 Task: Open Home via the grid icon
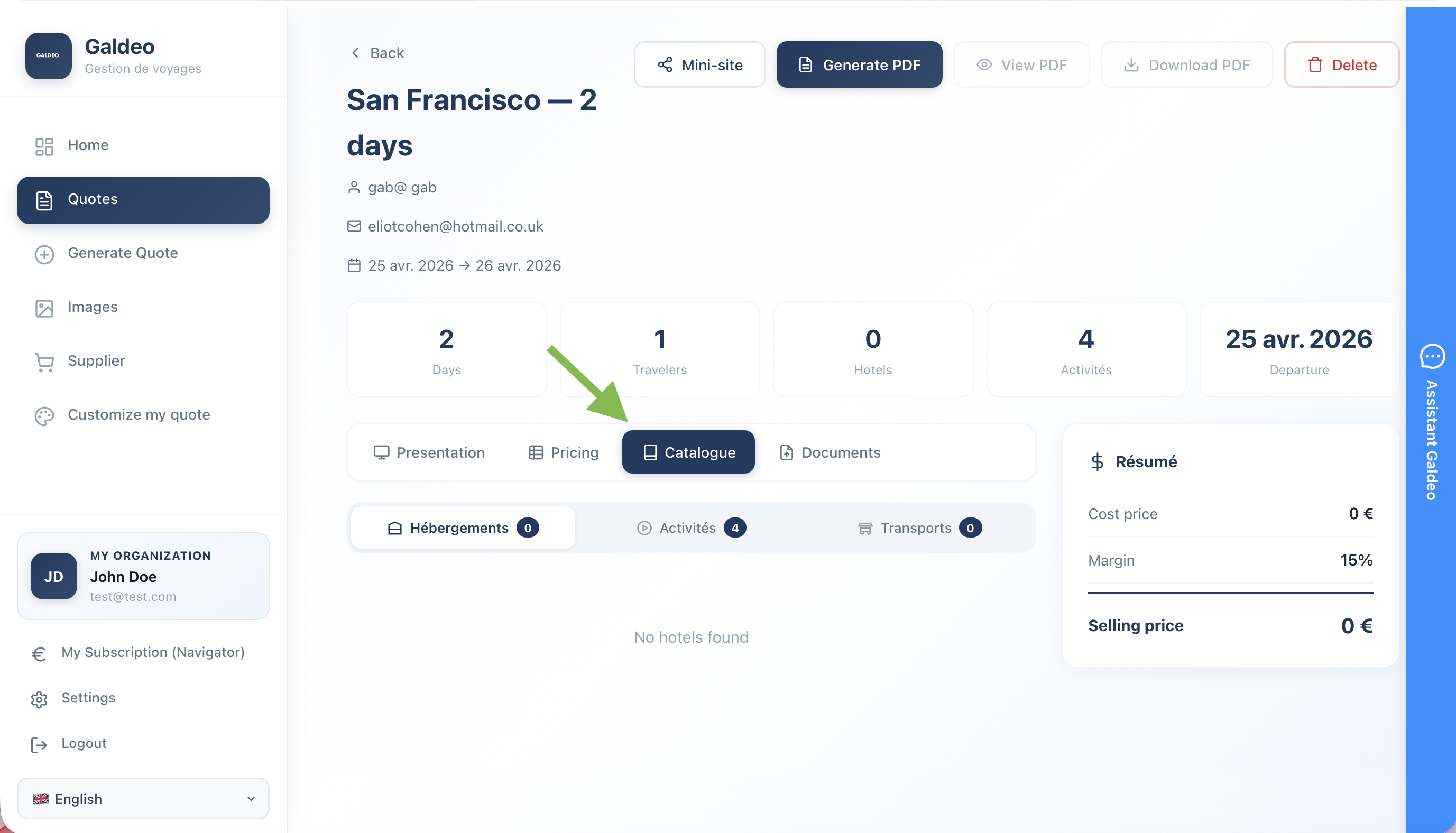click(44, 146)
